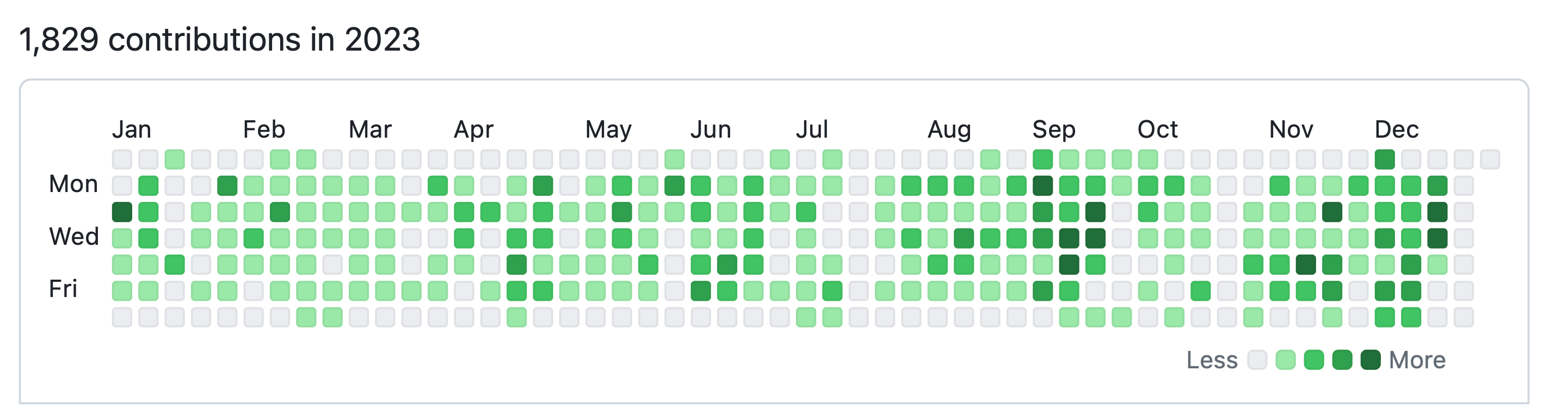The width and height of the screenshot is (1568, 420).
Task: Click the Less legend label
Action: point(1211,360)
